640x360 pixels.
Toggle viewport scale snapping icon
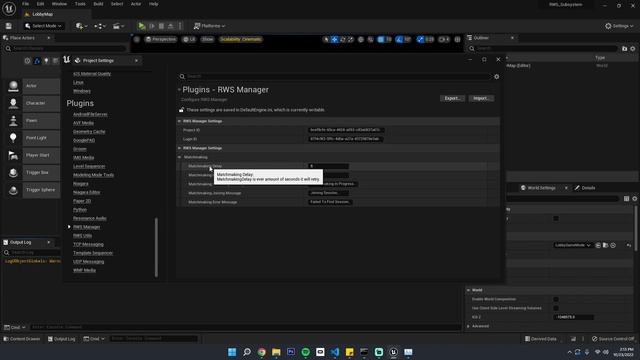click(420, 39)
